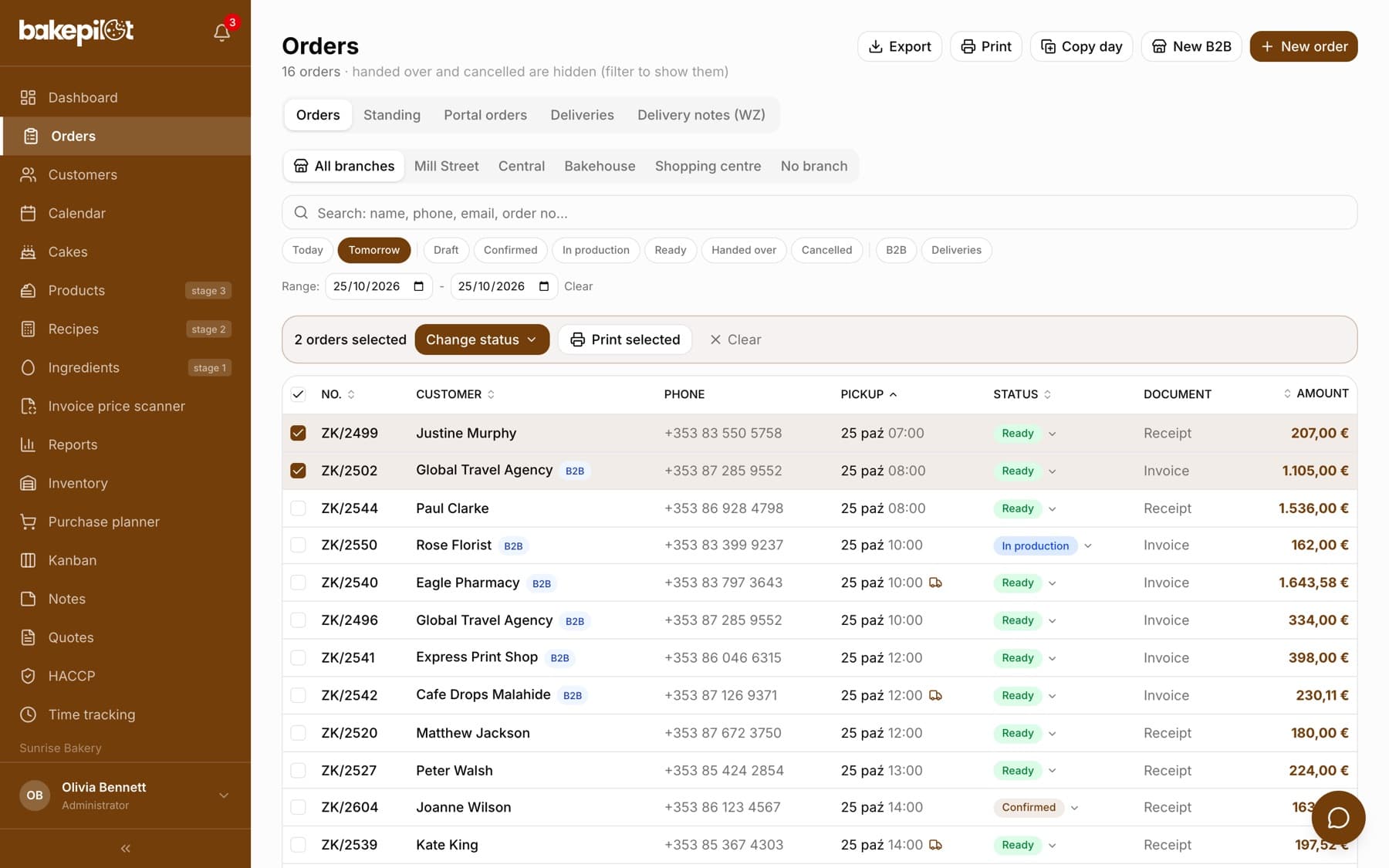Viewport: 1389px width, 868px height.
Task: Open the Change status dropdown
Action: (x=482, y=339)
